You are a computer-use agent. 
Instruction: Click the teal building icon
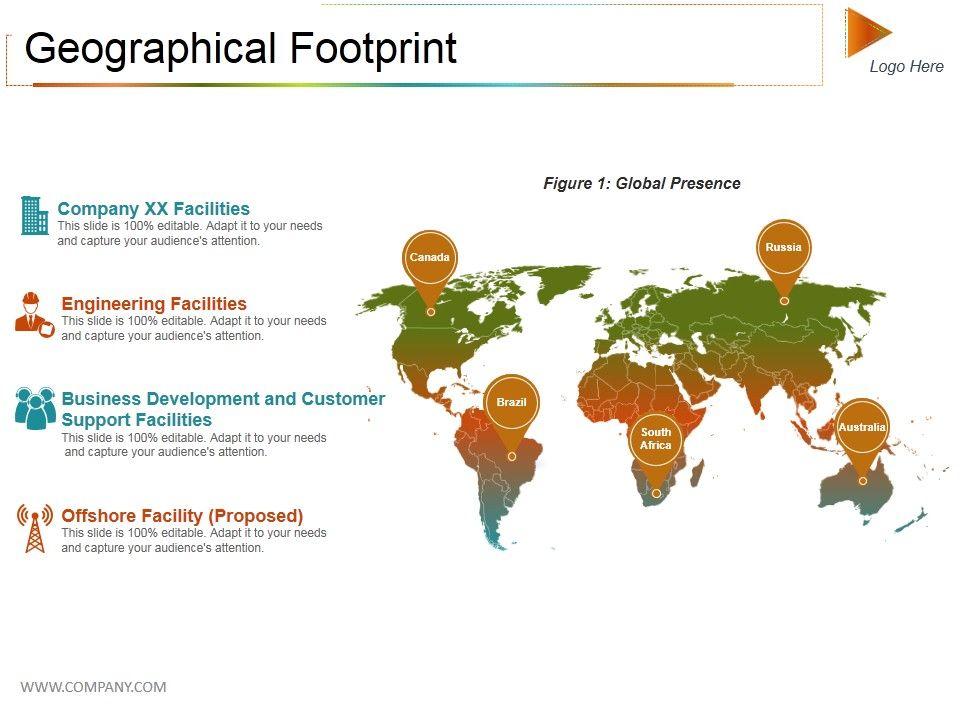point(34,216)
